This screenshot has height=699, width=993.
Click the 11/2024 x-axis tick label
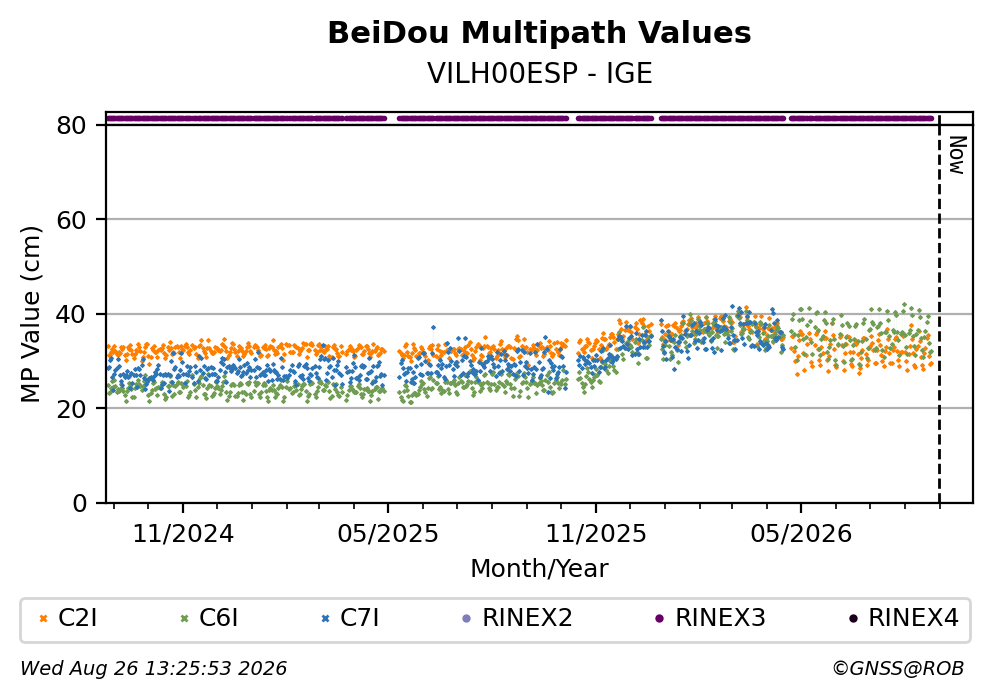(x=183, y=534)
